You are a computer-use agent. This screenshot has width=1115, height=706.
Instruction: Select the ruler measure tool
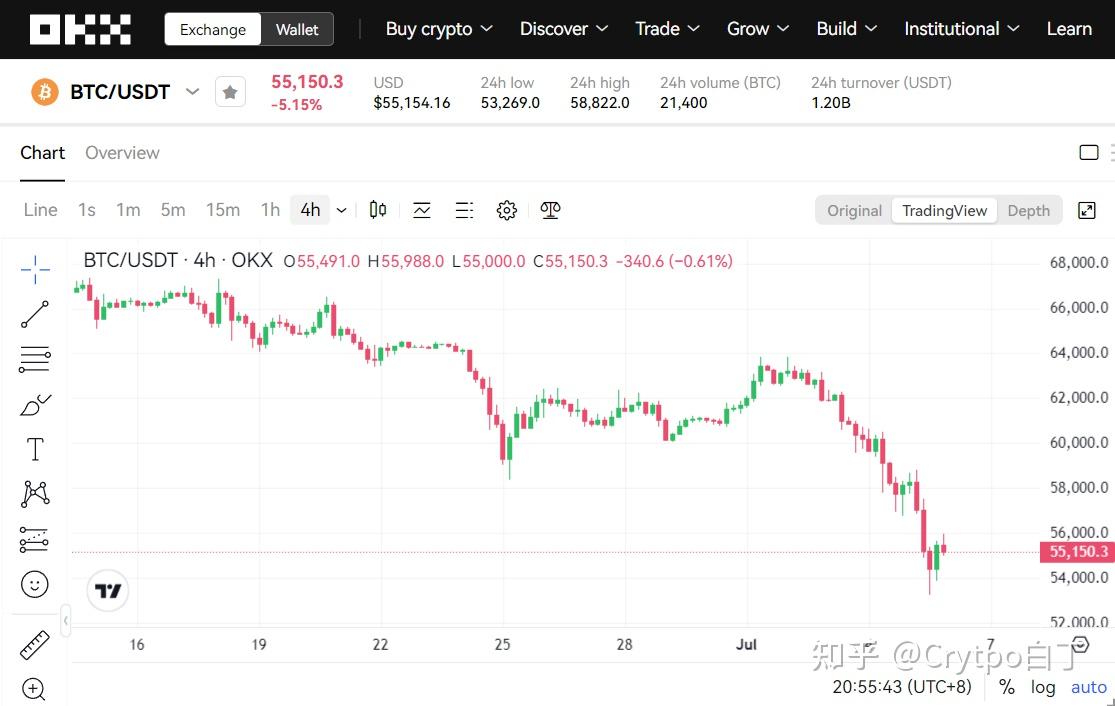[x=35, y=645]
